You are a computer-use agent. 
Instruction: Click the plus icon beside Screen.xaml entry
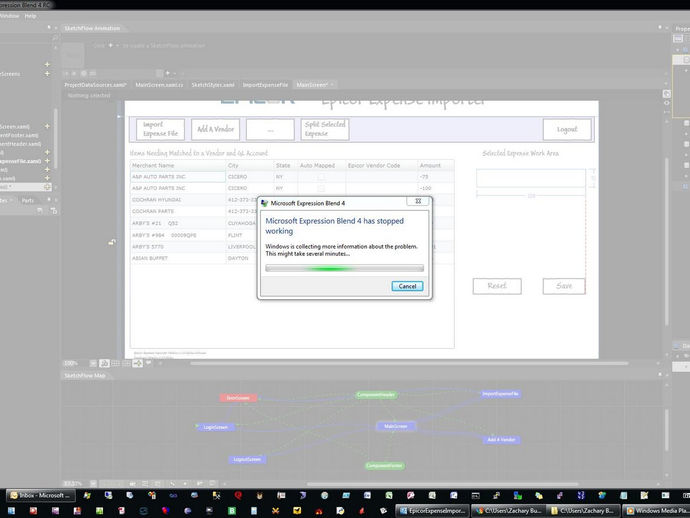pos(47,126)
